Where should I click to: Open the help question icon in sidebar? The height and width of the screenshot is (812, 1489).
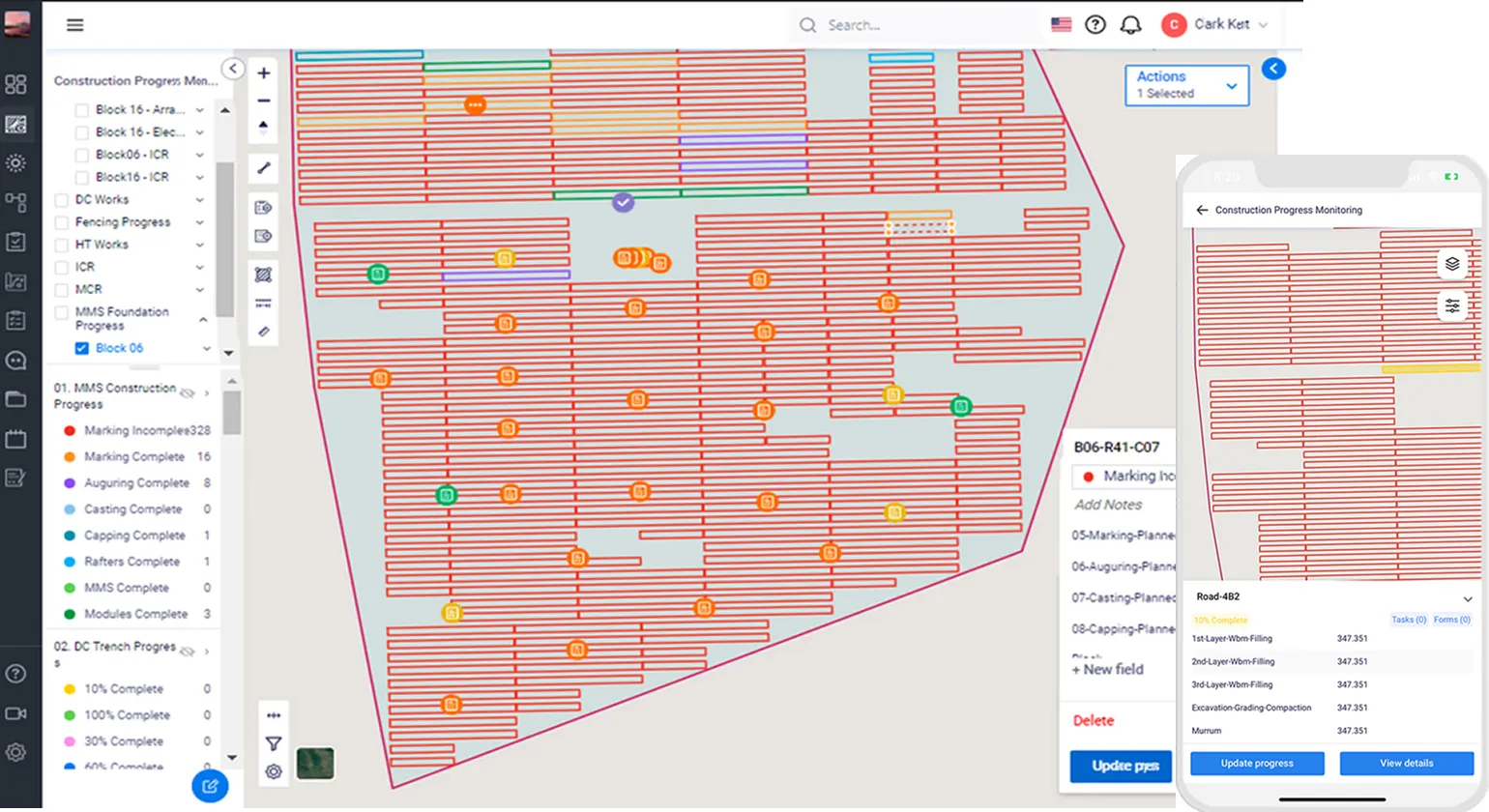[15, 674]
